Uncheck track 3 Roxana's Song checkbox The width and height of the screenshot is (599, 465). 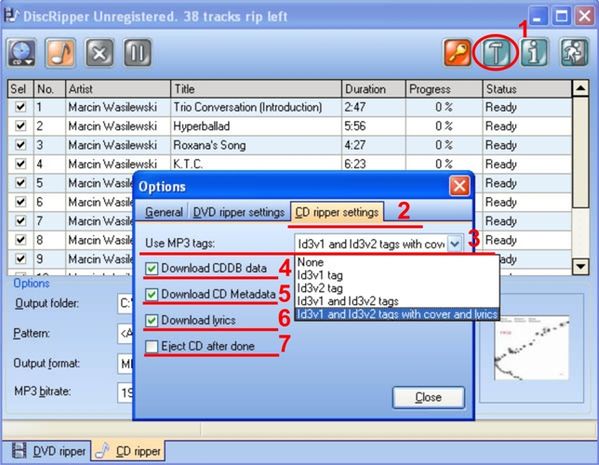point(20,145)
